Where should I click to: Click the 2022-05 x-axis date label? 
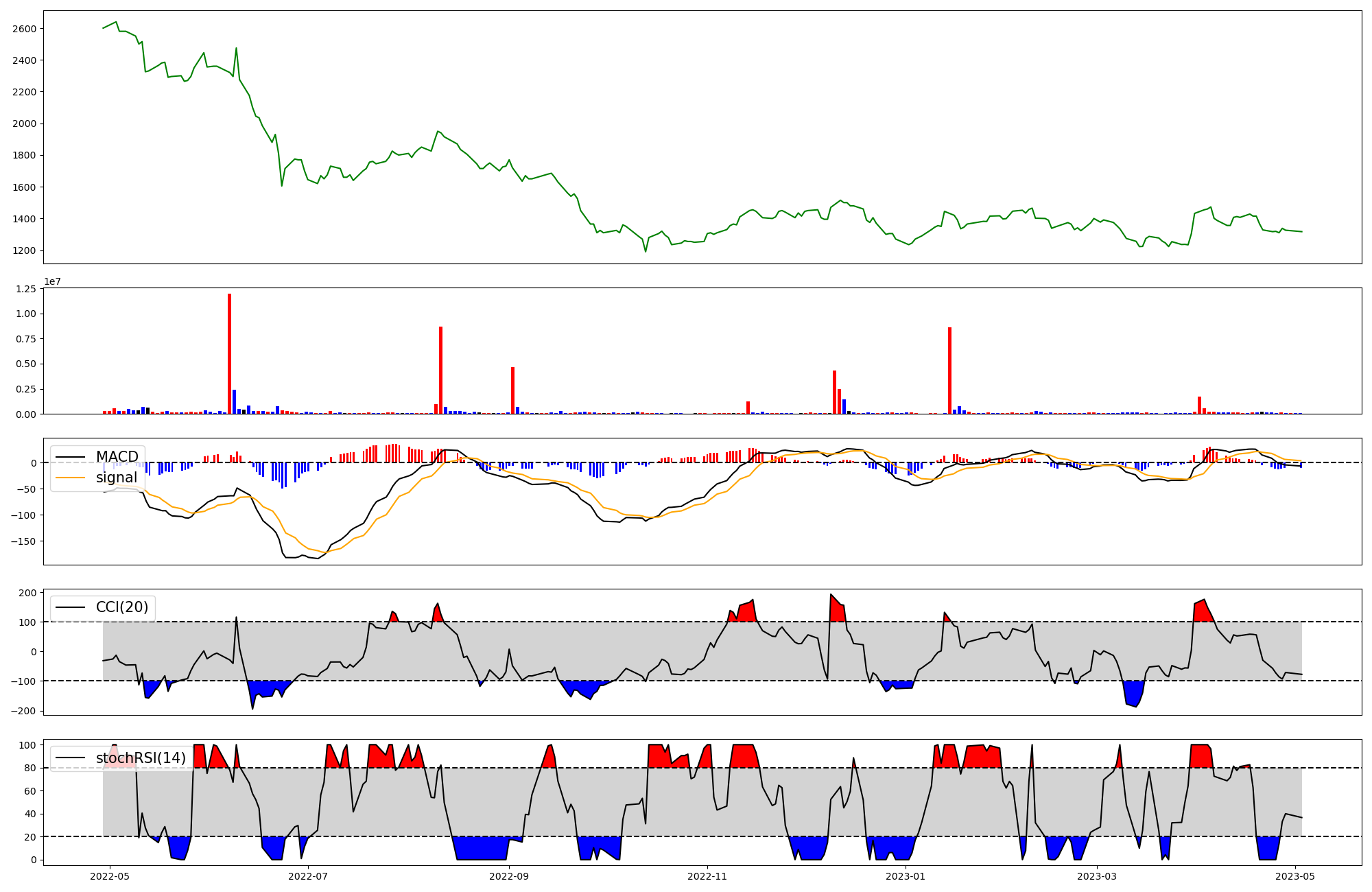pyautogui.click(x=110, y=876)
